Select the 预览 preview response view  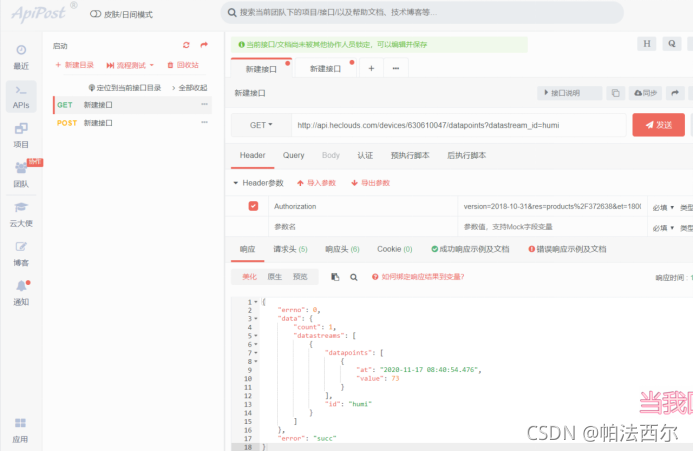pyautogui.click(x=300, y=277)
